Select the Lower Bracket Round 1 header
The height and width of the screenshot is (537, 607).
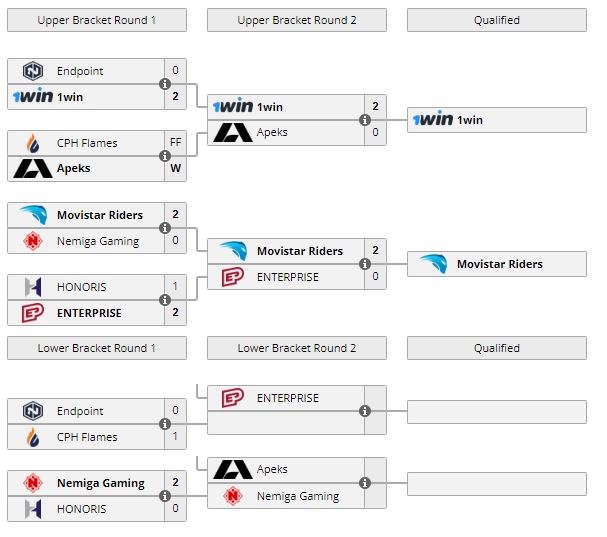click(97, 348)
